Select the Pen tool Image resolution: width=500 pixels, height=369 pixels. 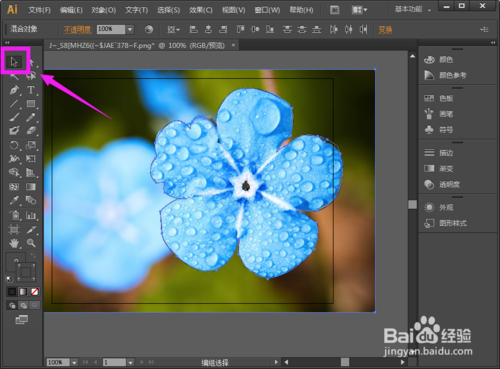pos(14,90)
